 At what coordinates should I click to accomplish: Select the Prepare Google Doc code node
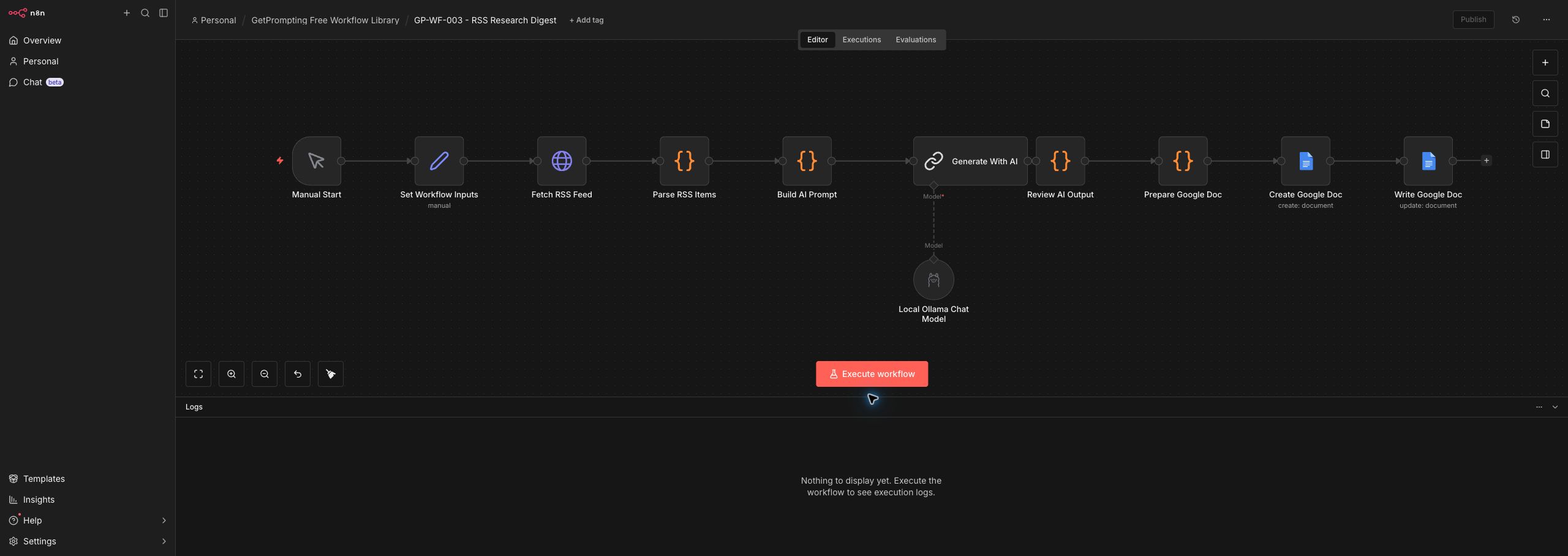pyautogui.click(x=1183, y=161)
